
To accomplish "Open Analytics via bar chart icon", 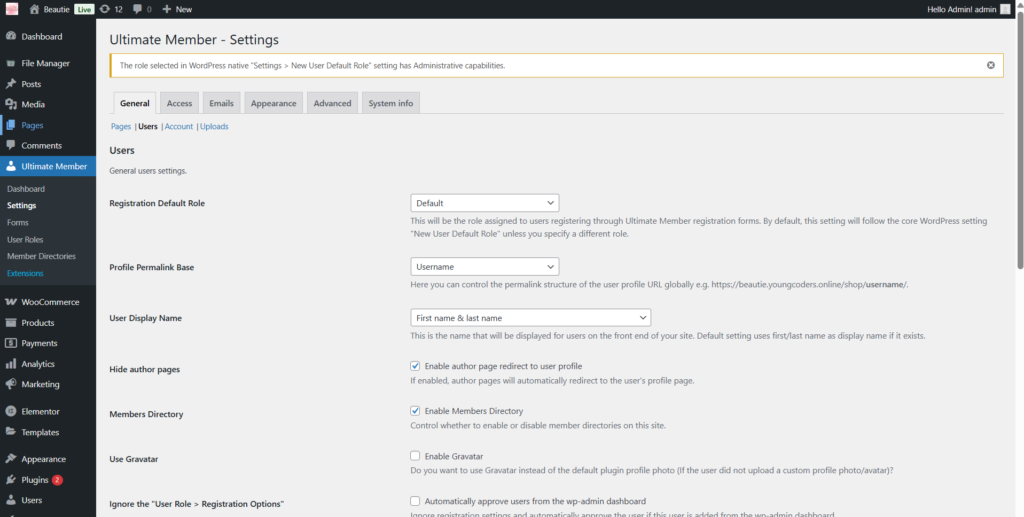I will [x=10, y=364].
